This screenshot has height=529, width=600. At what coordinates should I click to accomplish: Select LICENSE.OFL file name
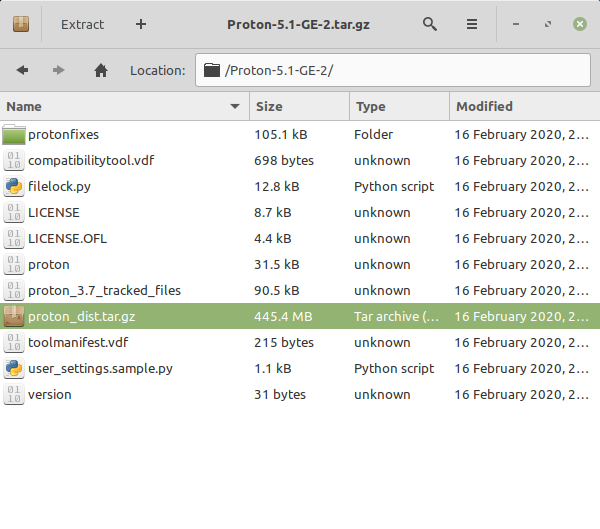(67, 238)
